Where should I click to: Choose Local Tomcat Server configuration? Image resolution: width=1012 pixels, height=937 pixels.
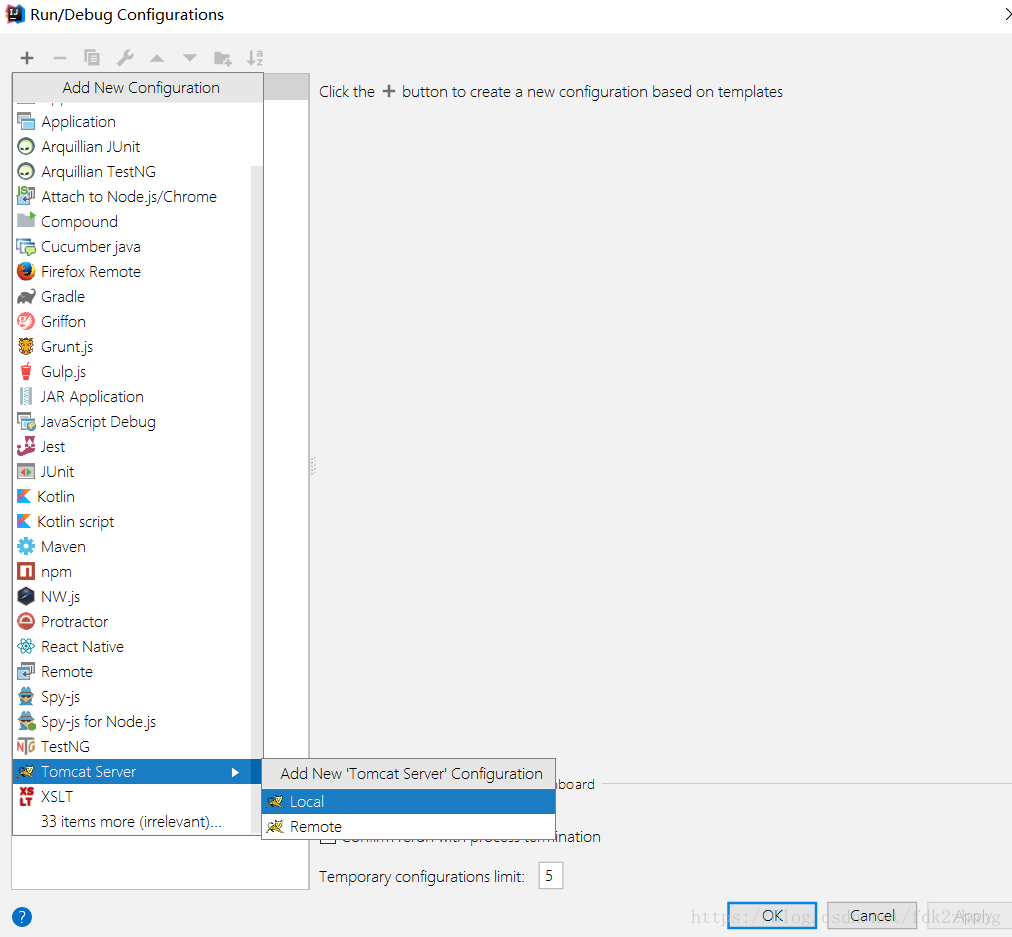409,801
